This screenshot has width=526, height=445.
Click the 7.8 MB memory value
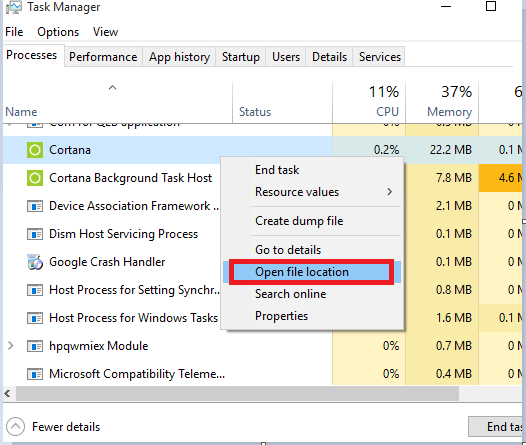pos(454,178)
